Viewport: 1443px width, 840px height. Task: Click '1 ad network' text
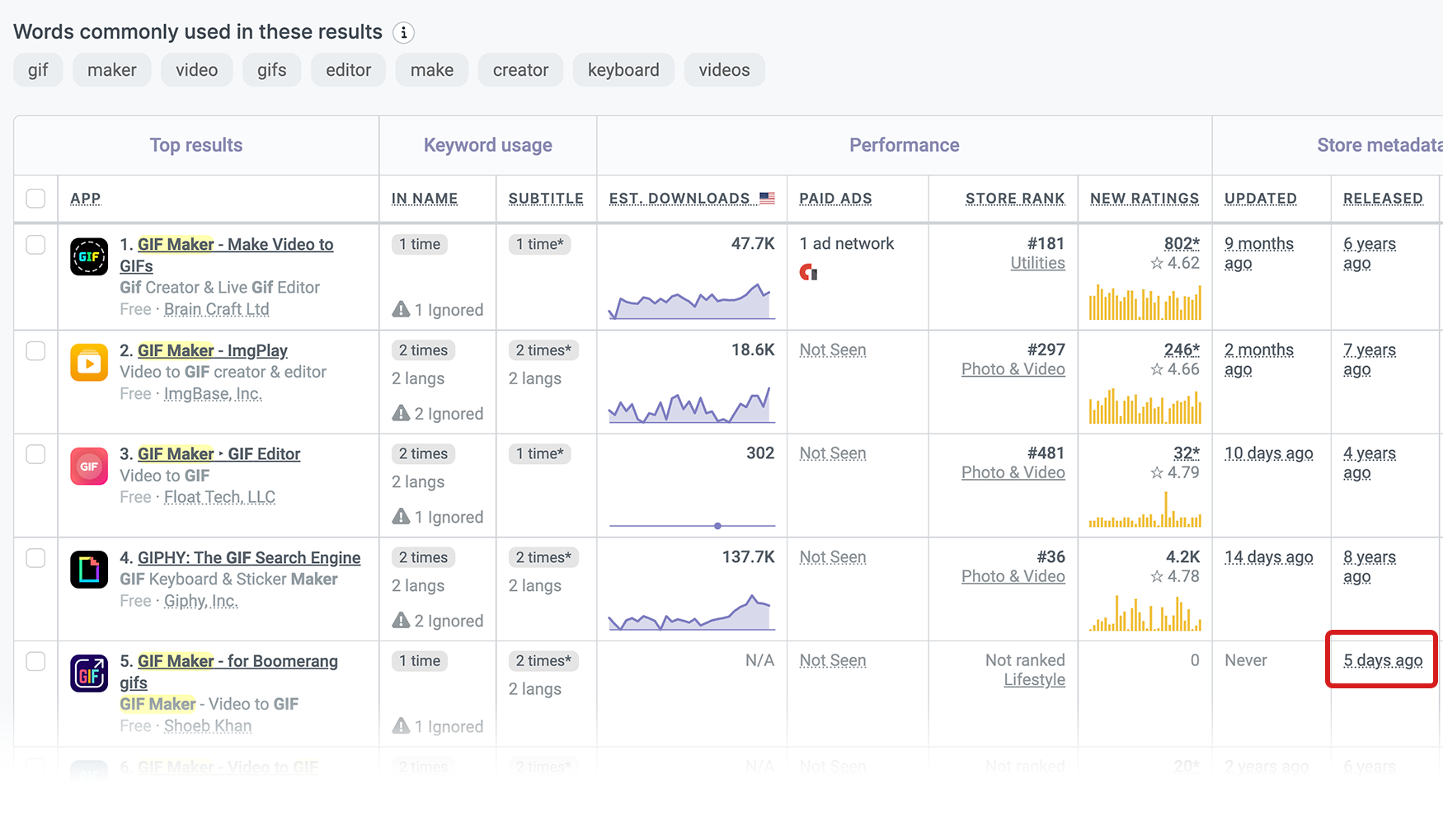[x=847, y=243]
